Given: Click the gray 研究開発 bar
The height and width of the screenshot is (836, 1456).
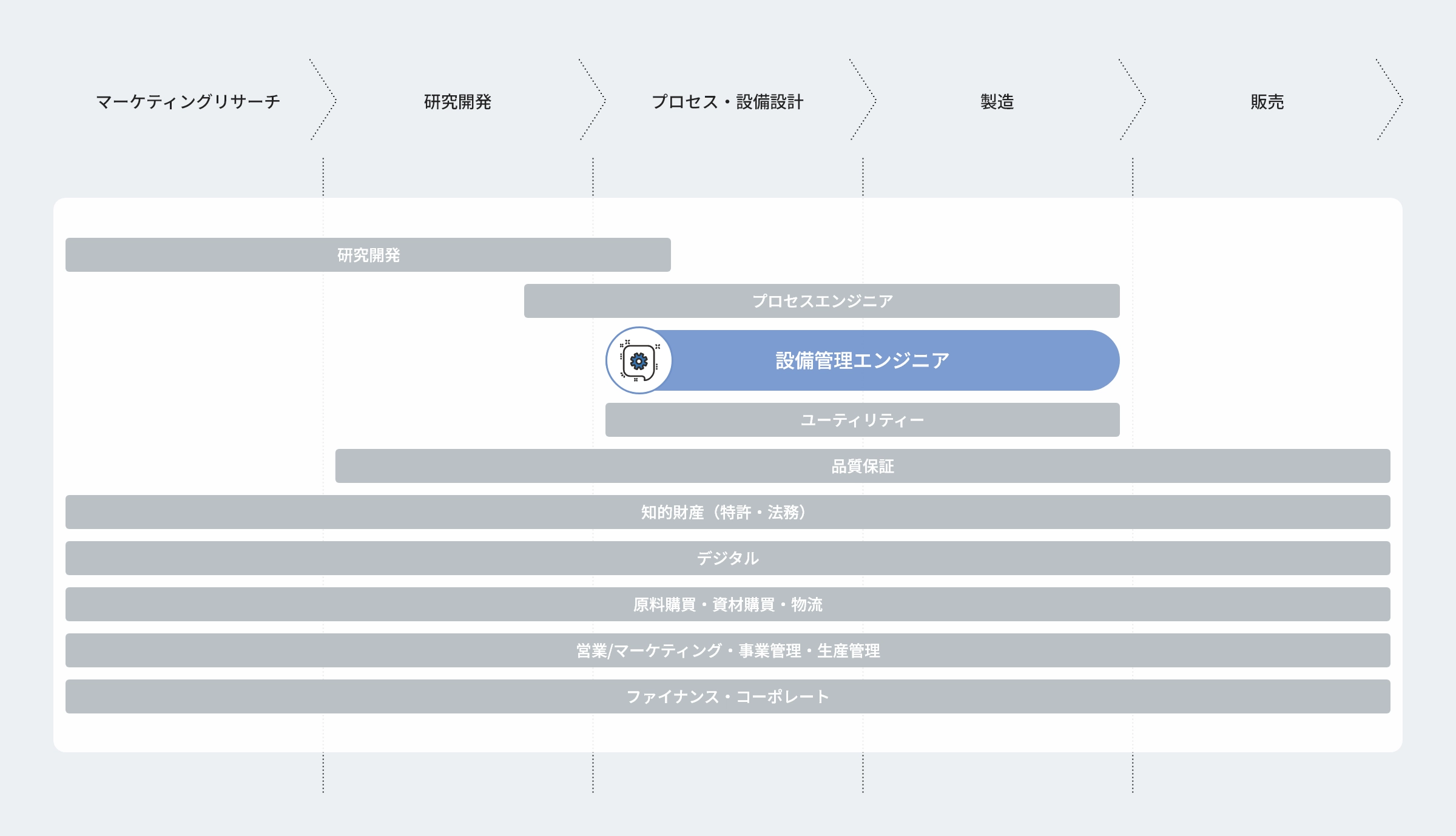Looking at the screenshot, I should tap(368, 255).
